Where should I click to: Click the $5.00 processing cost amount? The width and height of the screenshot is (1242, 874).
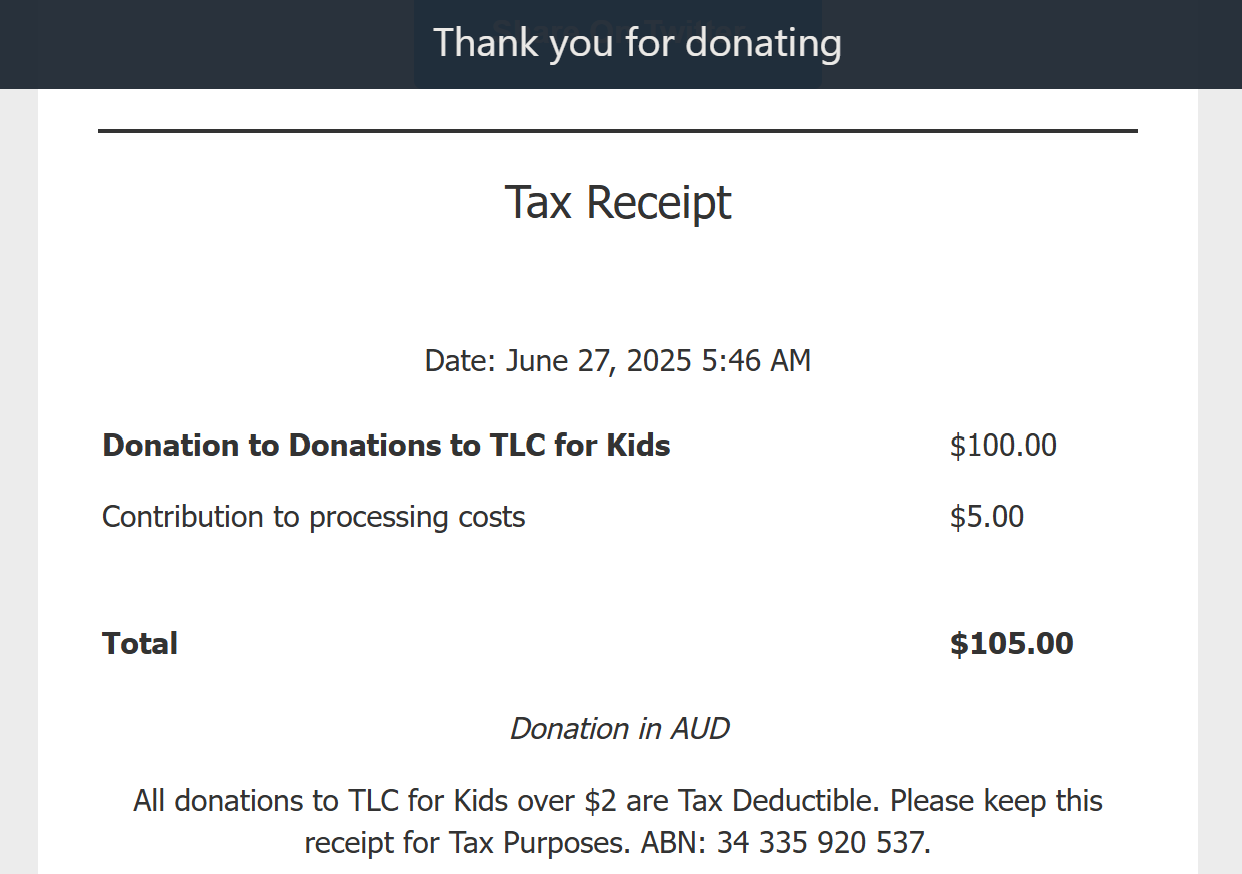click(x=987, y=517)
